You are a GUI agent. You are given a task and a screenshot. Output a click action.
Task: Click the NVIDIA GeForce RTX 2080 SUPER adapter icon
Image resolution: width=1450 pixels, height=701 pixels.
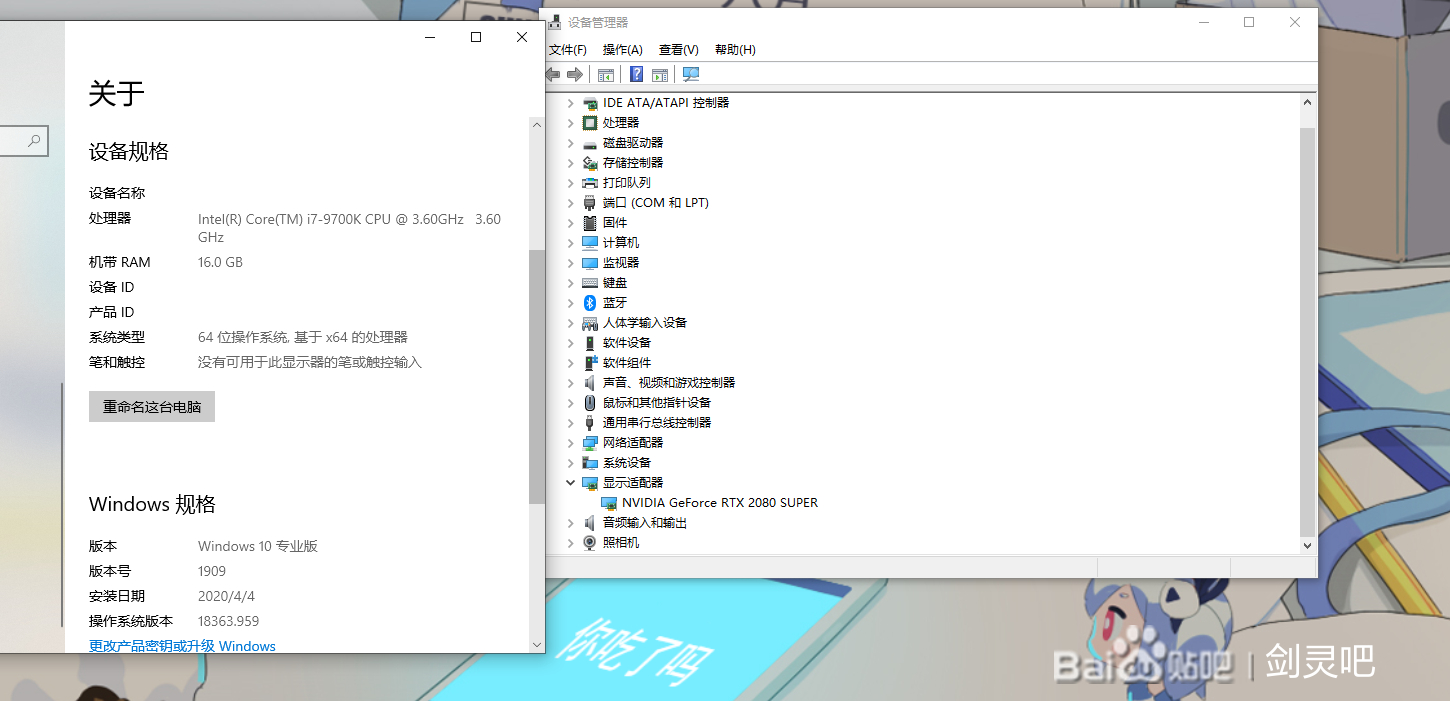point(609,503)
